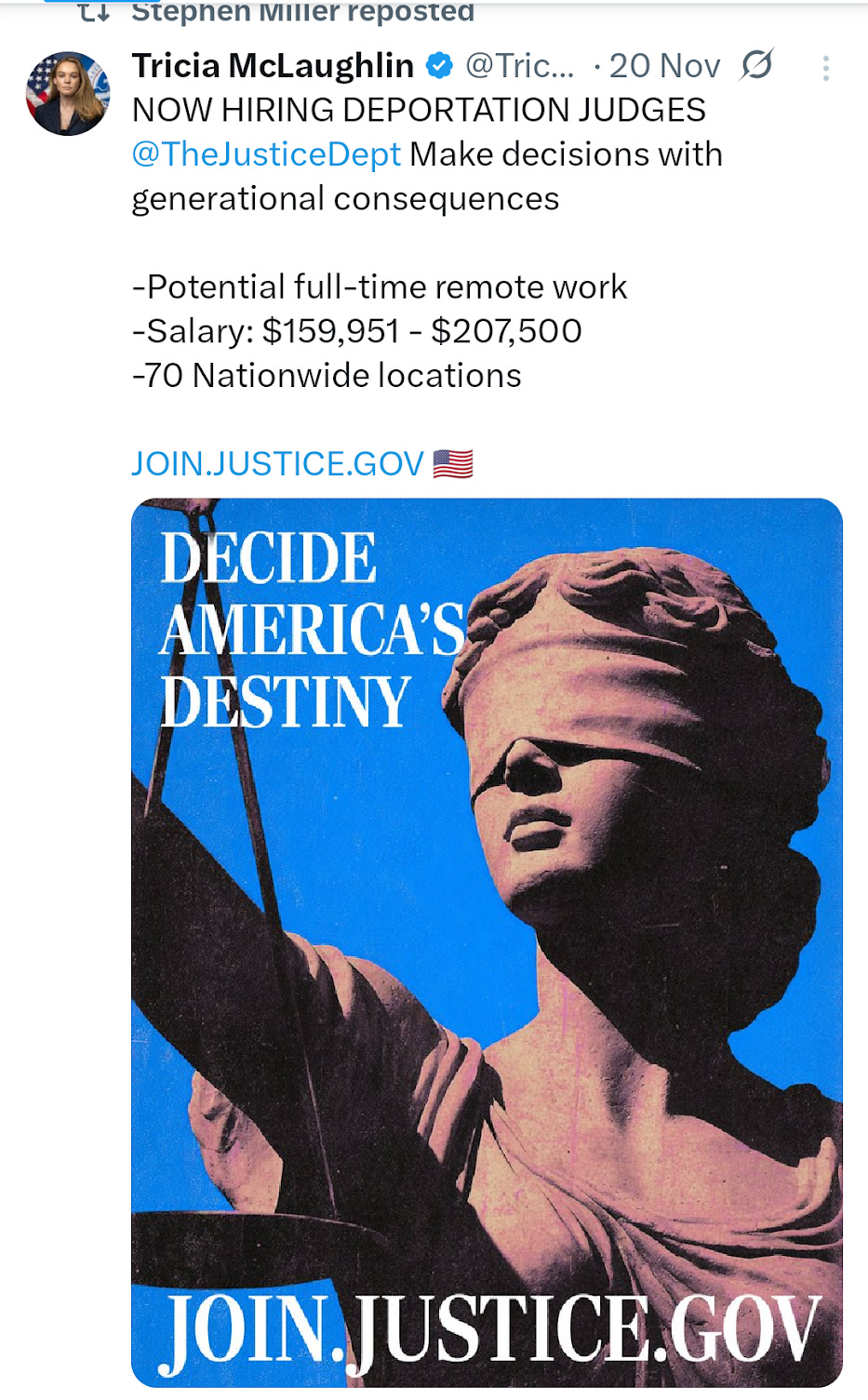
Task: Click the American flag emoji
Action: [453, 463]
